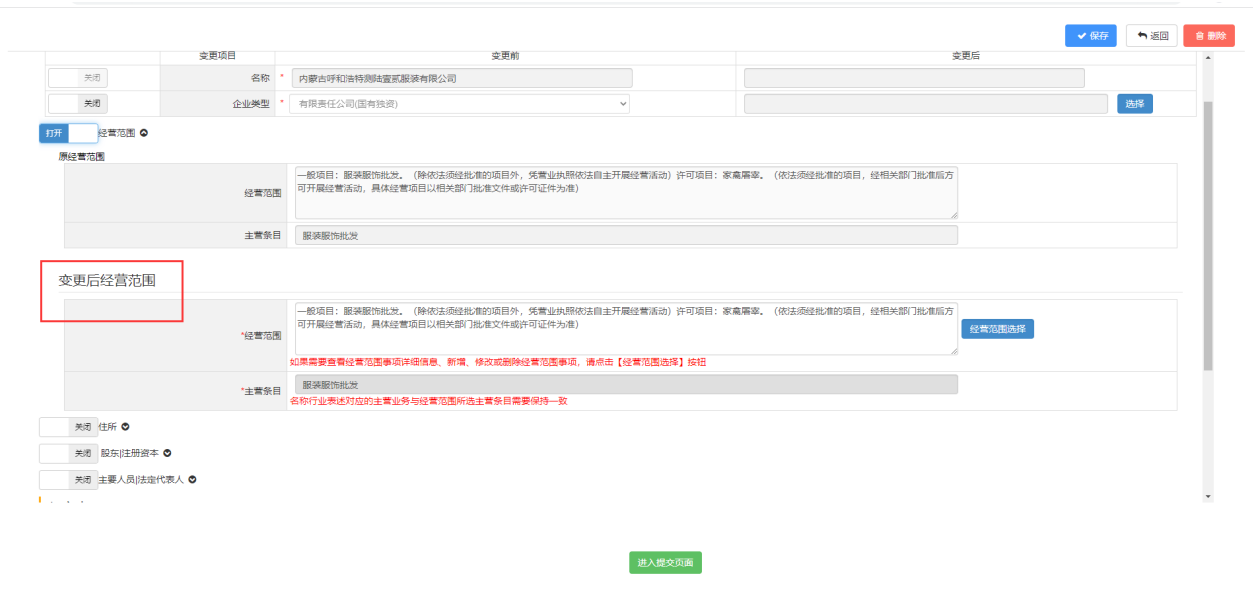Click the 变更后 名称 input field
The width and height of the screenshot is (1253, 590).
coord(914,78)
